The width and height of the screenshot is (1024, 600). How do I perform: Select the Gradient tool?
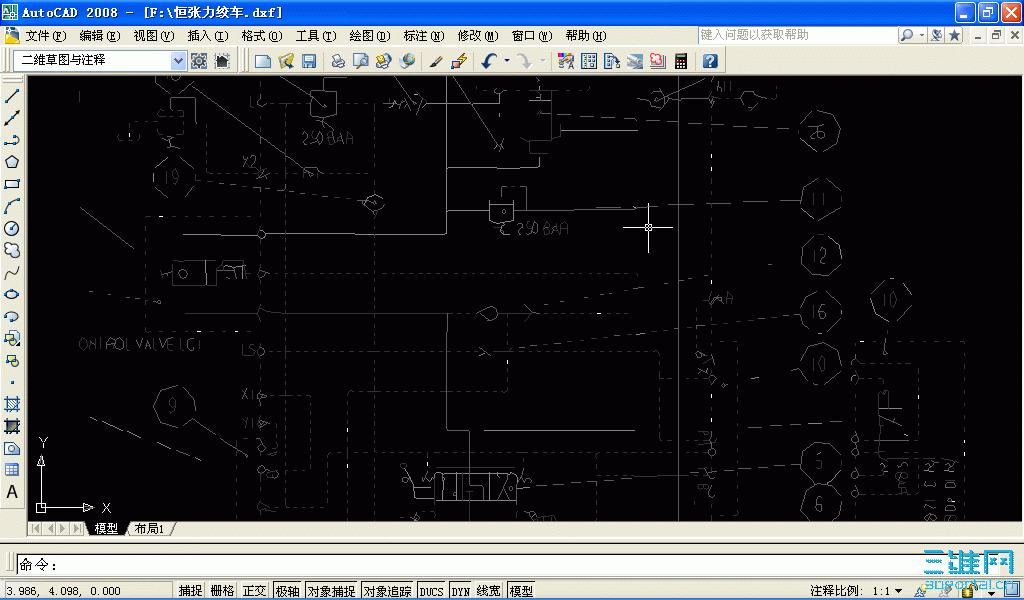click(12, 426)
